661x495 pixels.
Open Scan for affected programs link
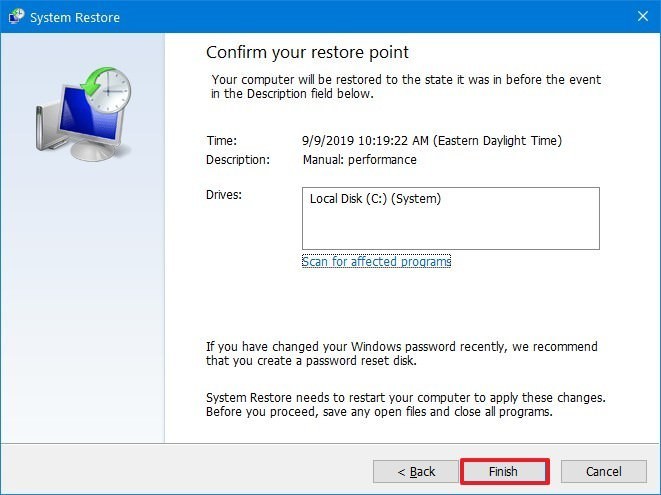tap(376, 262)
